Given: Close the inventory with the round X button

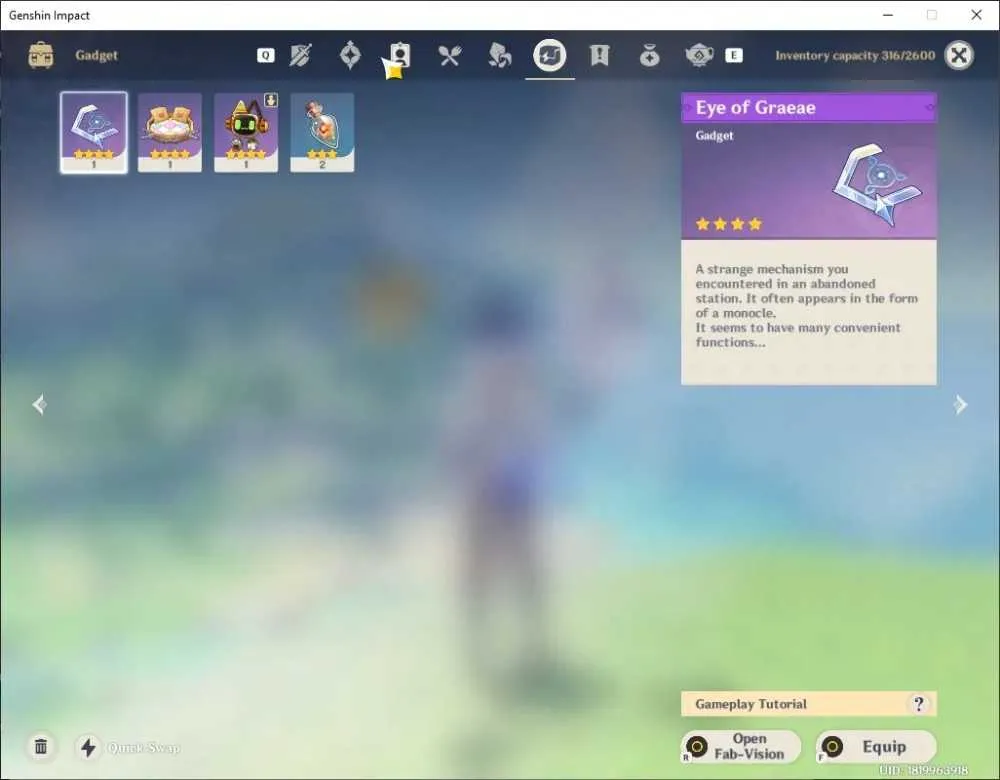Looking at the screenshot, I should pos(959,55).
